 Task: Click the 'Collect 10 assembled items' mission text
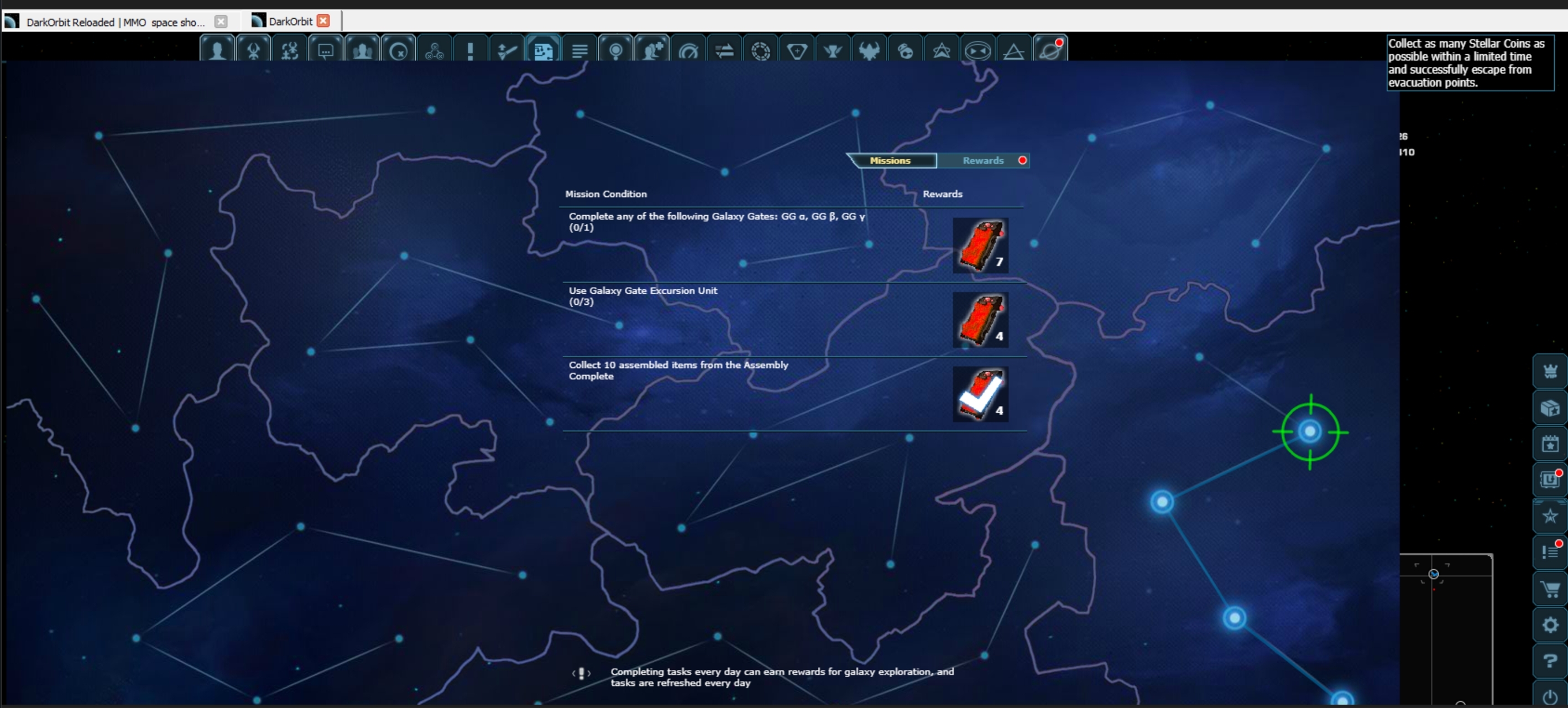pos(678,370)
